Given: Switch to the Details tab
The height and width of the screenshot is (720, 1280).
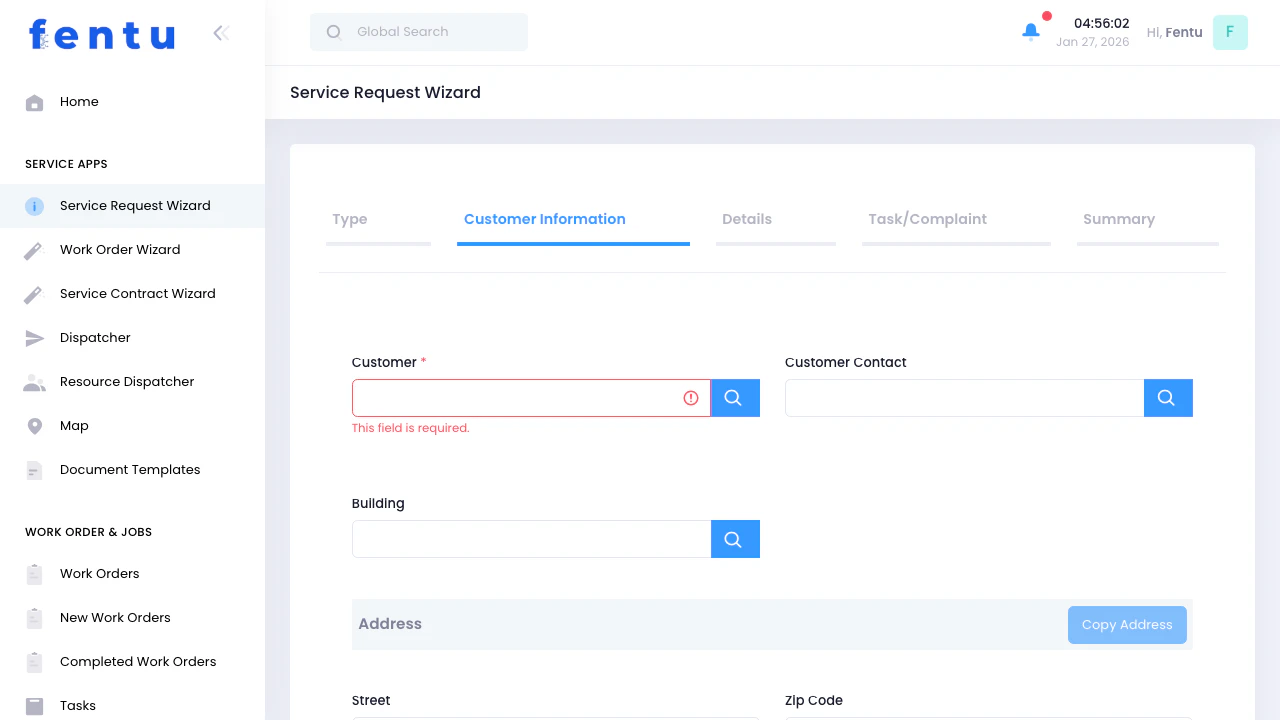Looking at the screenshot, I should (x=746, y=219).
